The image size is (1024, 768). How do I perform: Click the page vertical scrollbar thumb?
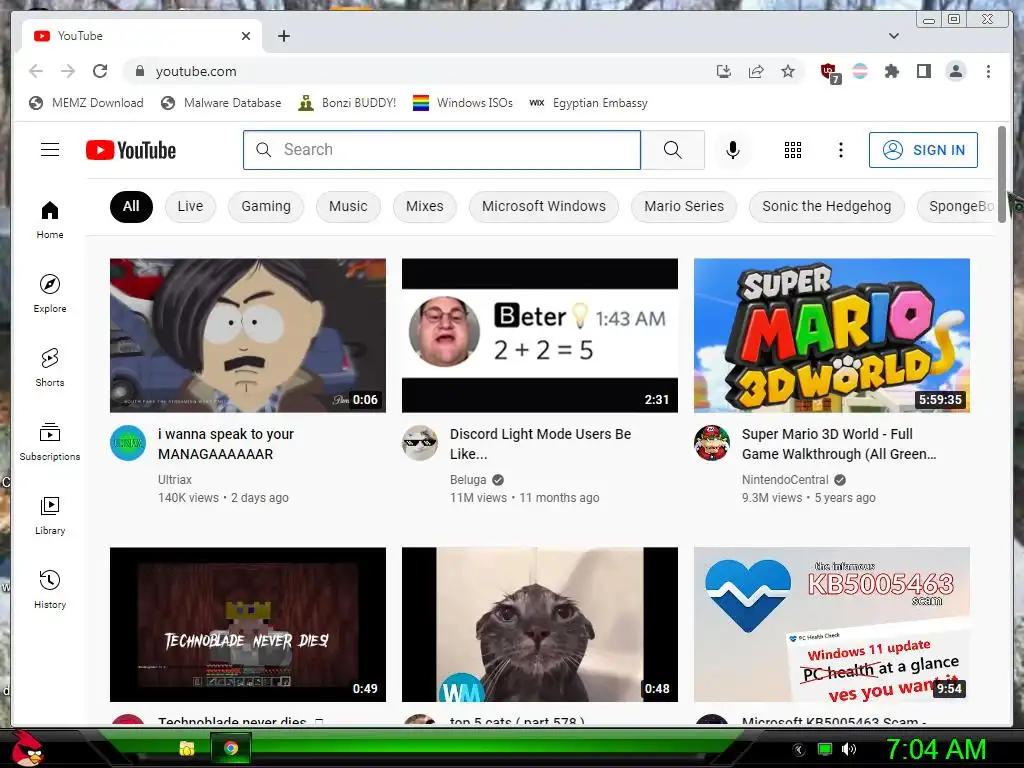pos(1002,174)
